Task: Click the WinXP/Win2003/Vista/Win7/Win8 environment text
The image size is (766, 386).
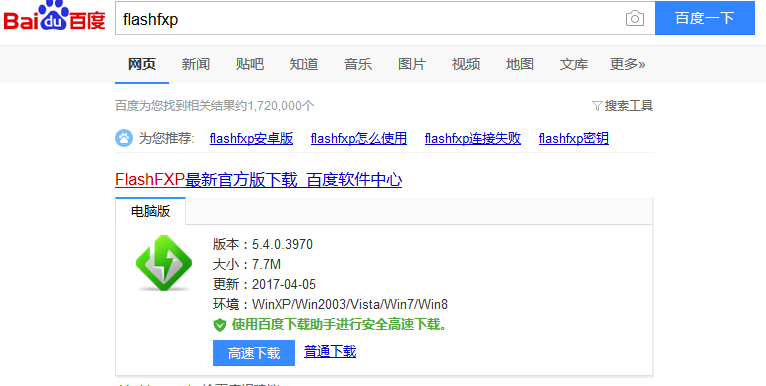Action: 350,304
